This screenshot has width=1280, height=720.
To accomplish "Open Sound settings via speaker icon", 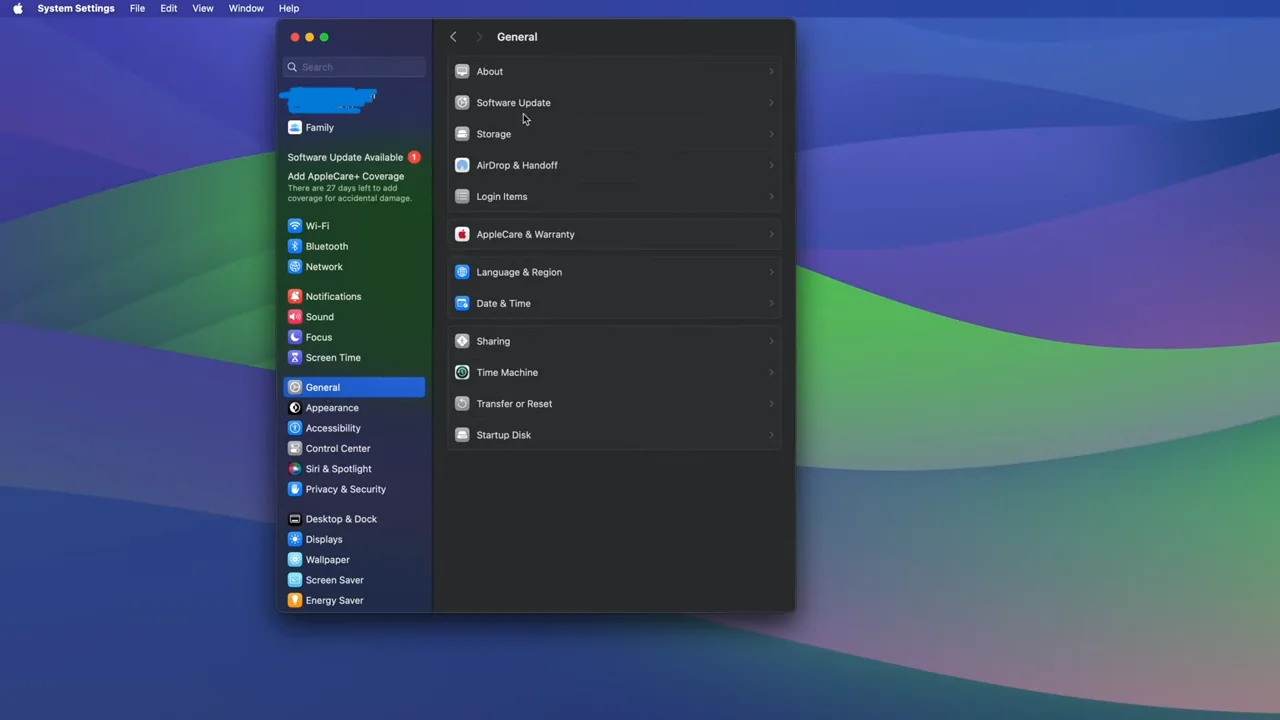I will (x=295, y=316).
